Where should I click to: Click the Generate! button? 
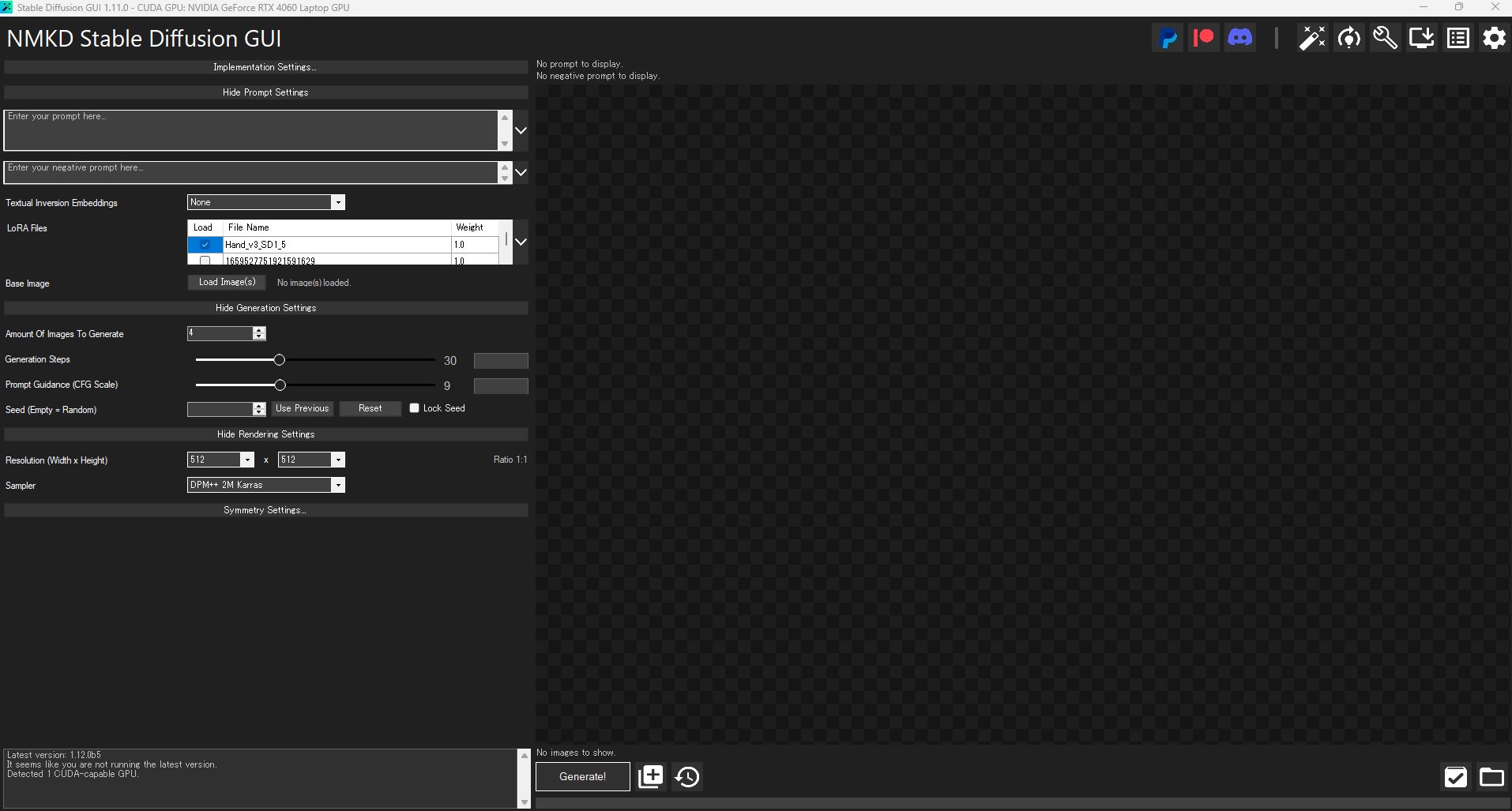583,776
